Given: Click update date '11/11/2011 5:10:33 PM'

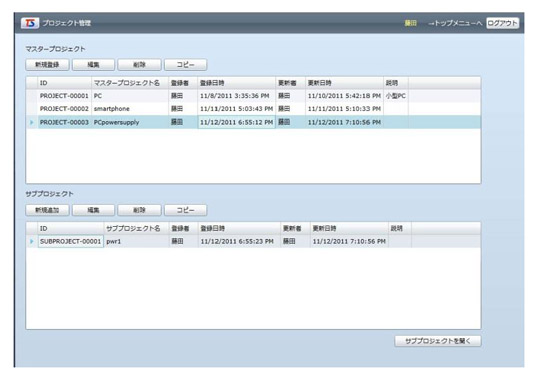Looking at the screenshot, I should pyautogui.click(x=344, y=109).
